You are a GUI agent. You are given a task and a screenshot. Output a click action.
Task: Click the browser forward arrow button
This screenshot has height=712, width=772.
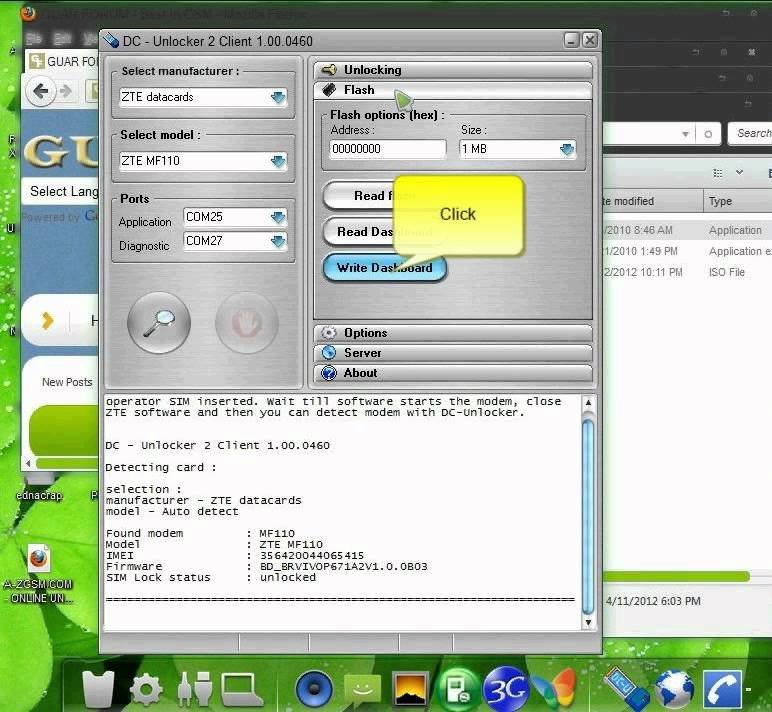(65, 91)
